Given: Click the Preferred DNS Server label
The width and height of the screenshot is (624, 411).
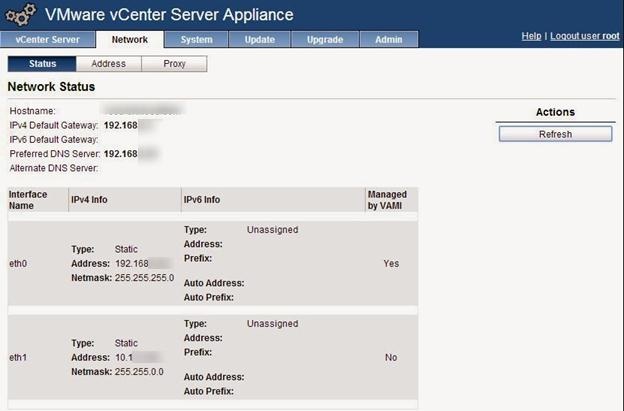Looking at the screenshot, I should coord(55,154).
